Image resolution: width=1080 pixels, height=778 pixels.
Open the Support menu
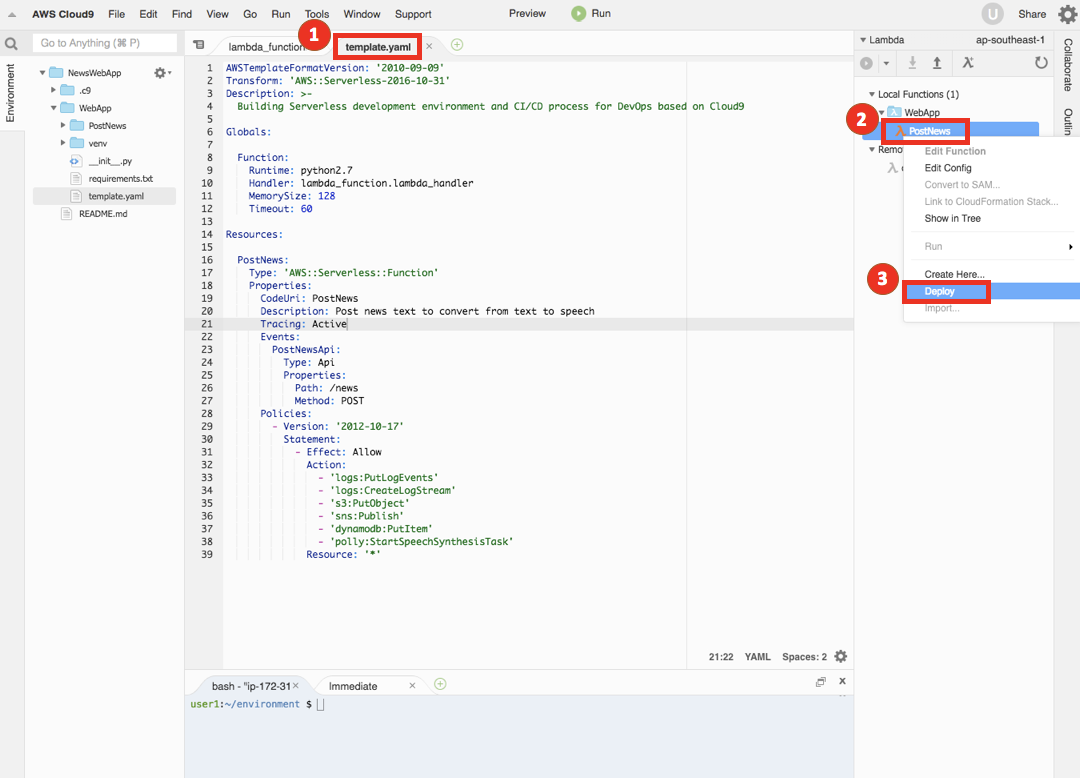[413, 14]
